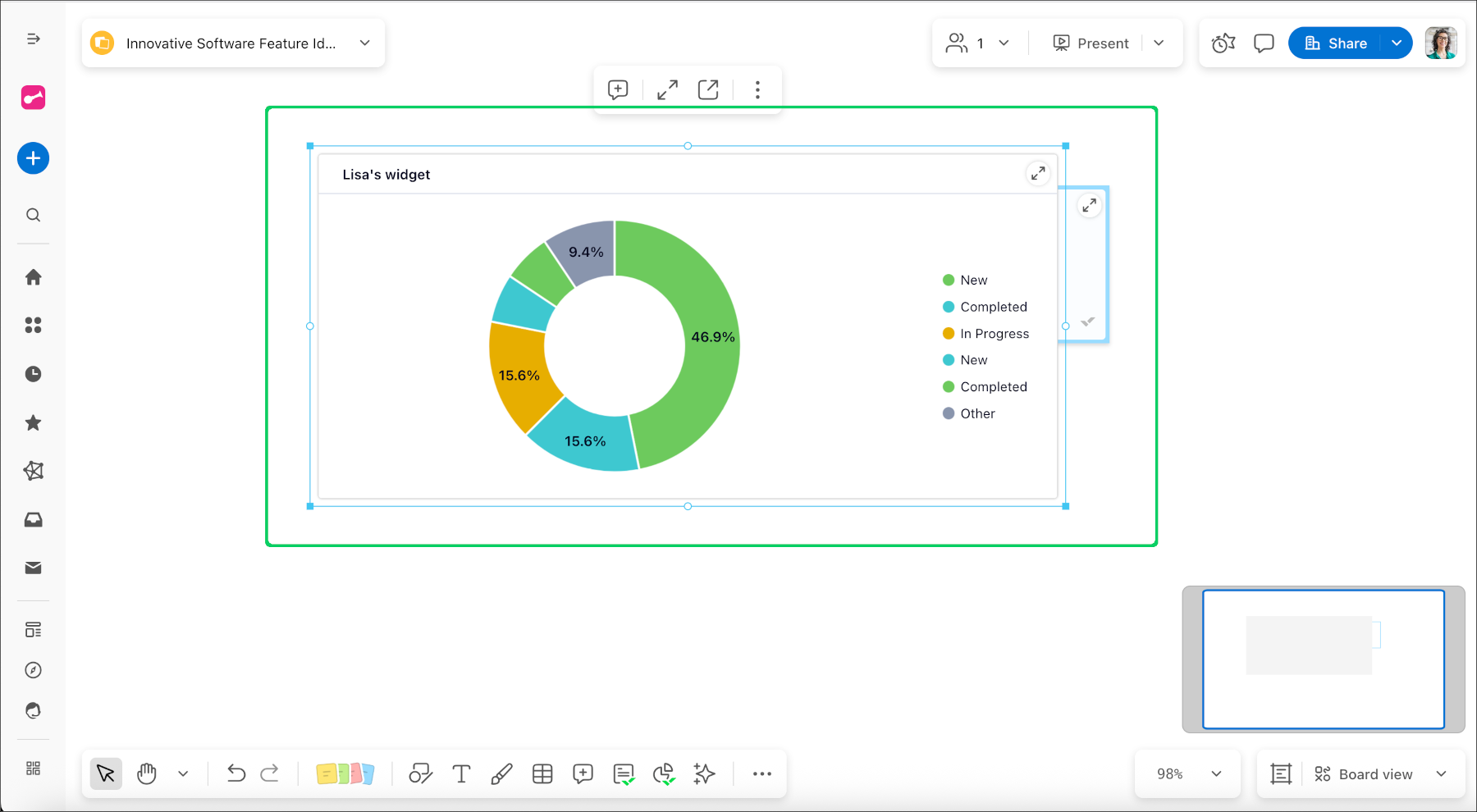Open the board title dropdown
The width and height of the screenshot is (1477, 812).
click(364, 43)
